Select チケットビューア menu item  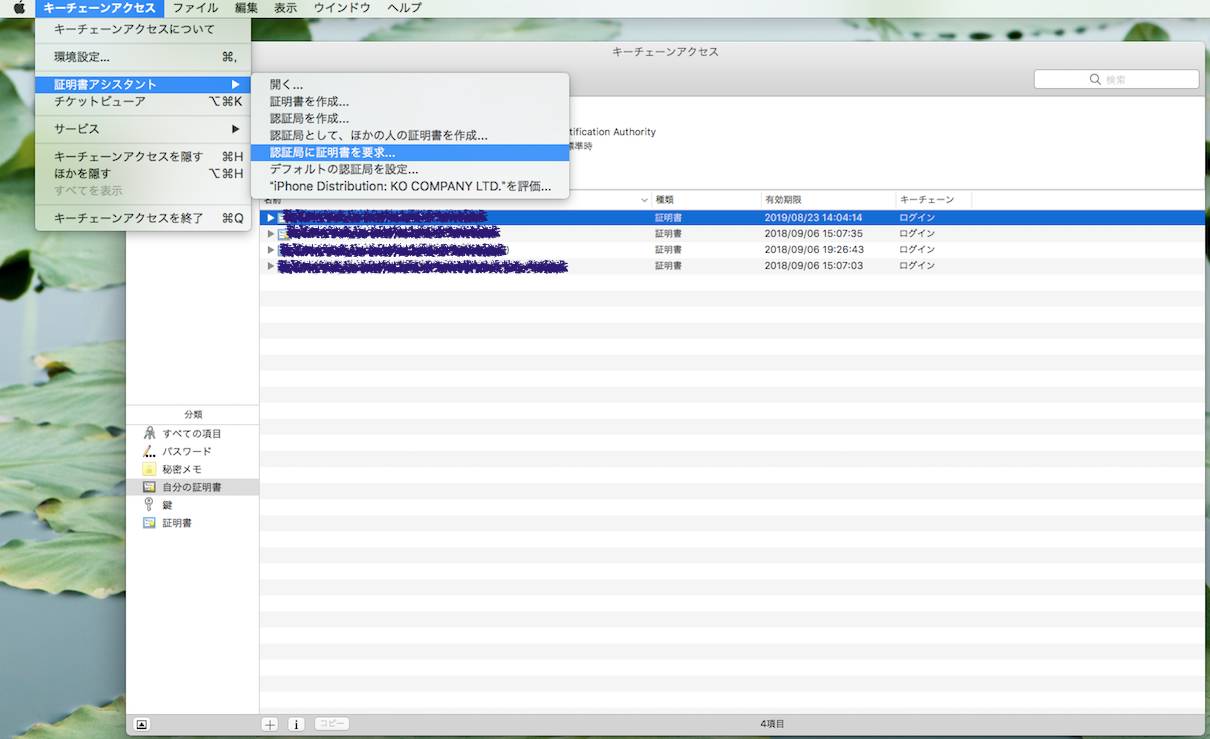pos(143,101)
